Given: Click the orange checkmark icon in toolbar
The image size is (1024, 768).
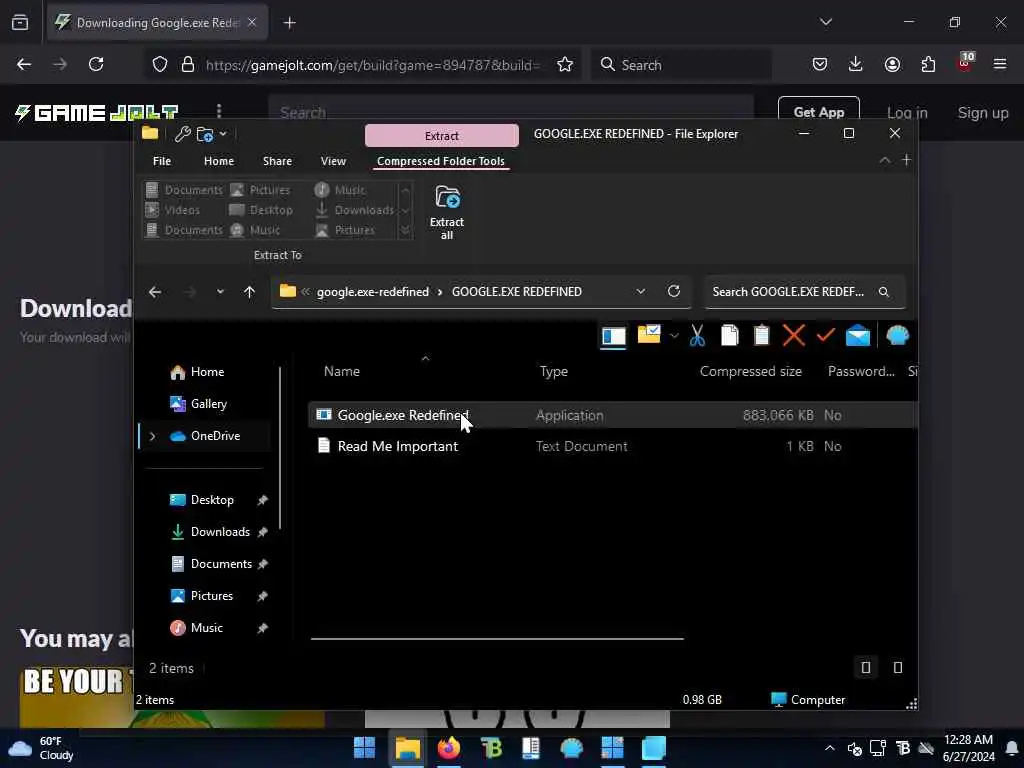Looking at the screenshot, I should (x=825, y=335).
